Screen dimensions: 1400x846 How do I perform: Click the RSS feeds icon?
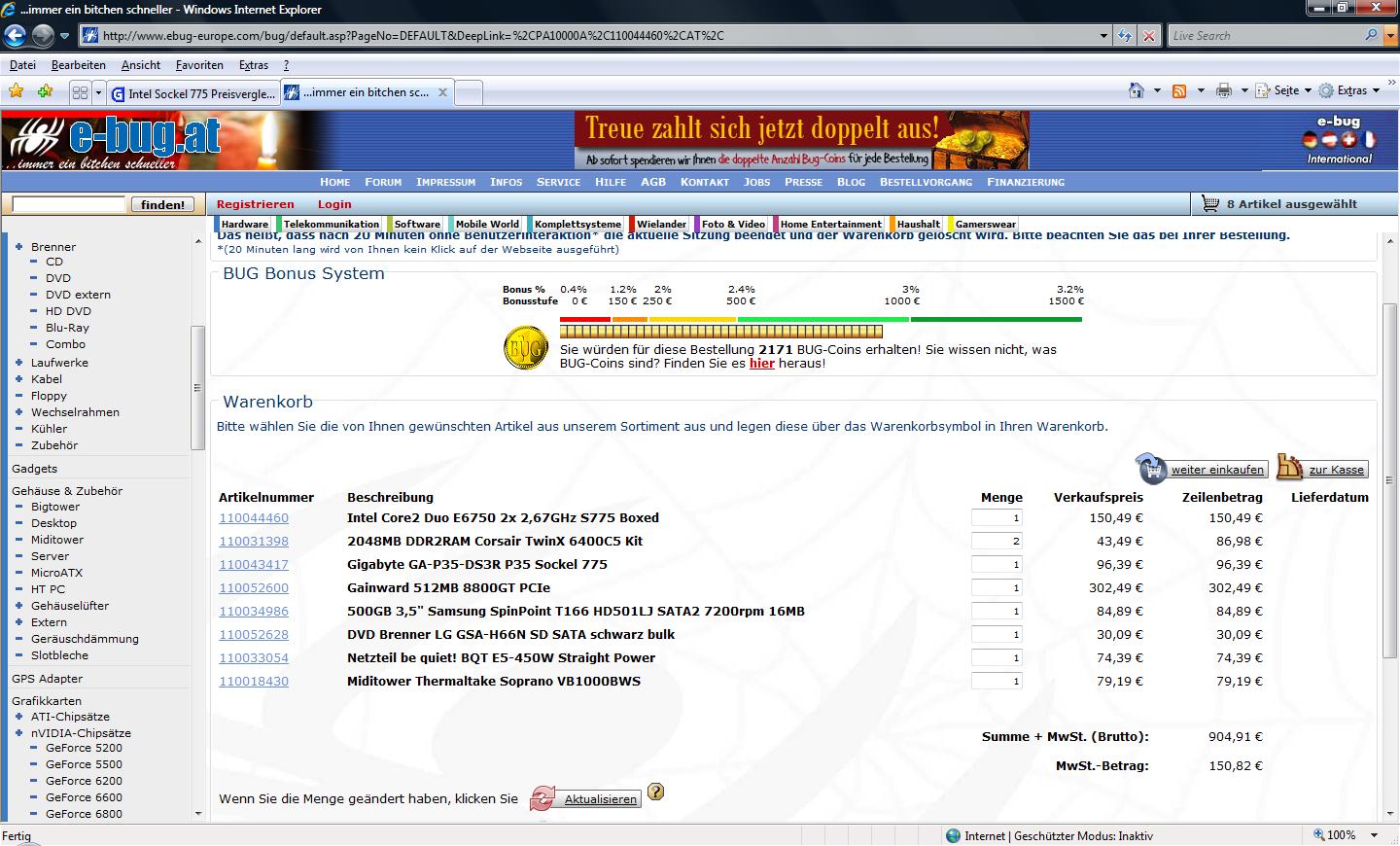click(1179, 90)
